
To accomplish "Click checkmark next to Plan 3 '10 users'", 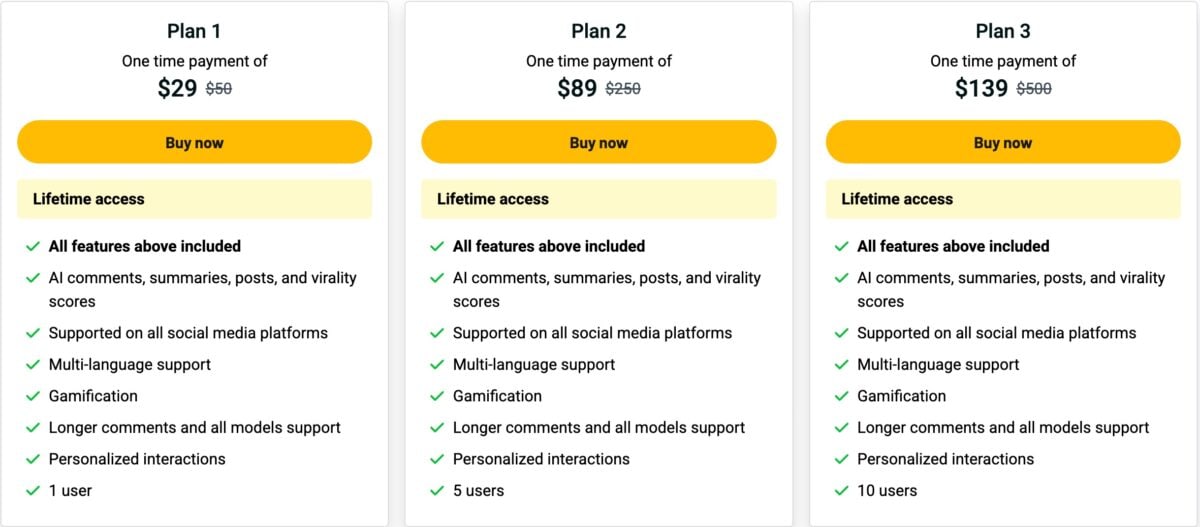I will [x=841, y=491].
